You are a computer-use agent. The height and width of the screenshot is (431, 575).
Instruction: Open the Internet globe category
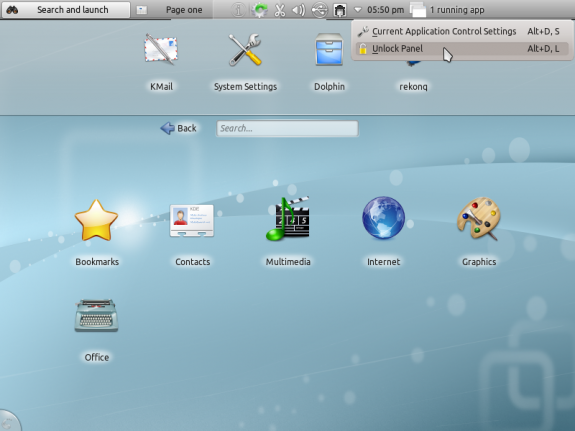coord(383,218)
